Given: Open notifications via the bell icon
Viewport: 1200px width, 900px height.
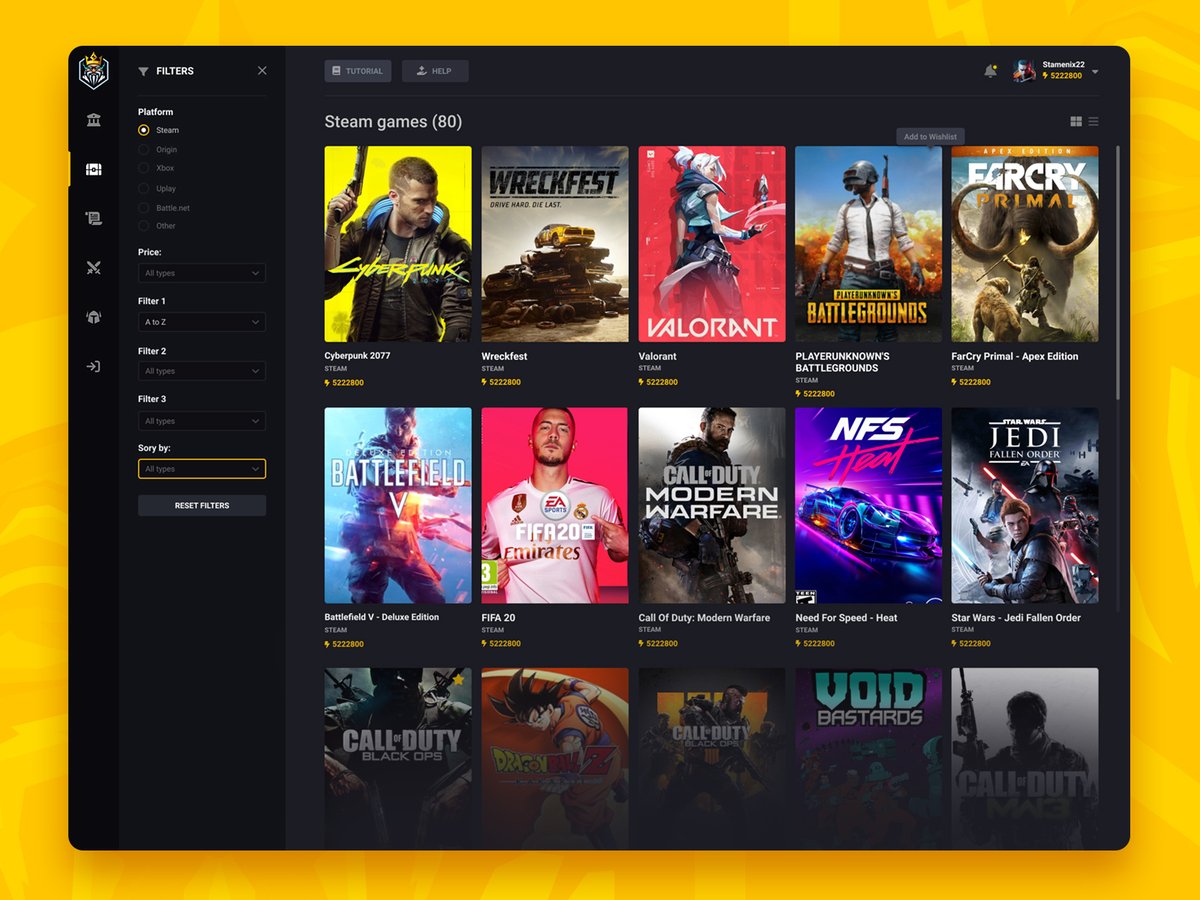Looking at the screenshot, I should pos(990,70).
